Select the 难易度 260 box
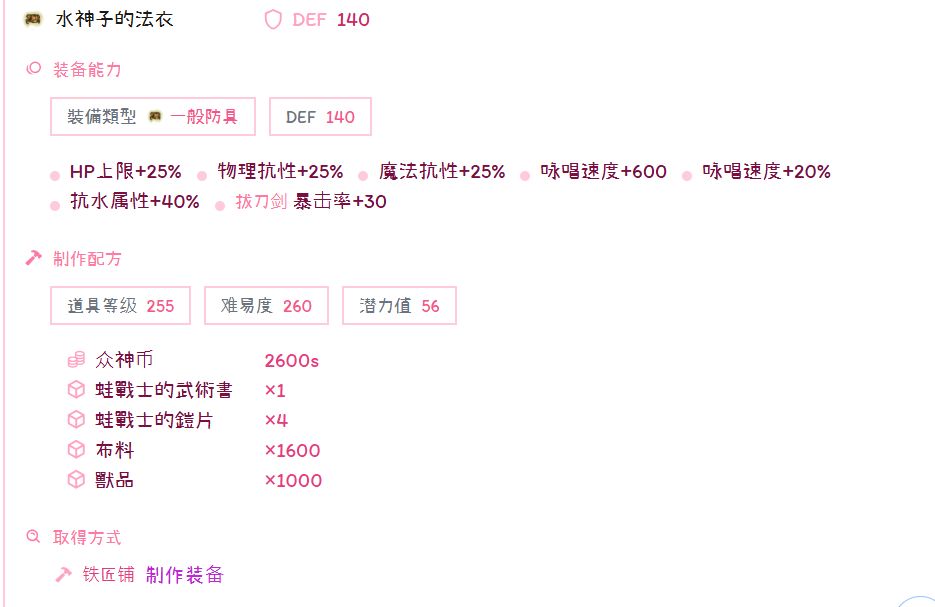Viewport: 935px width, 607px height. coord(266,306)
